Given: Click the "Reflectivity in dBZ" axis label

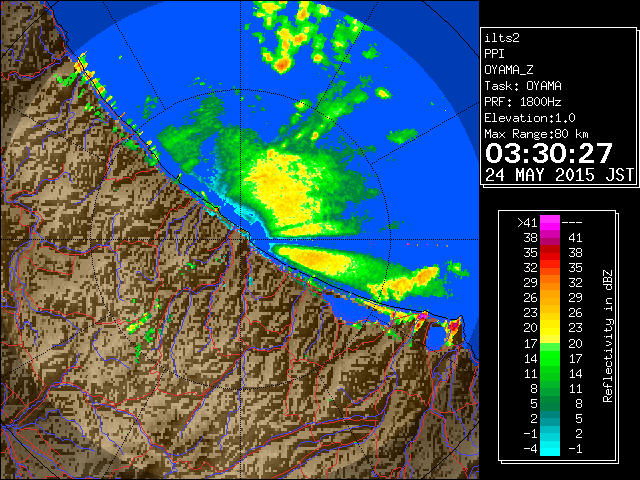Looking at the screenshot, I should coord(608,336).
